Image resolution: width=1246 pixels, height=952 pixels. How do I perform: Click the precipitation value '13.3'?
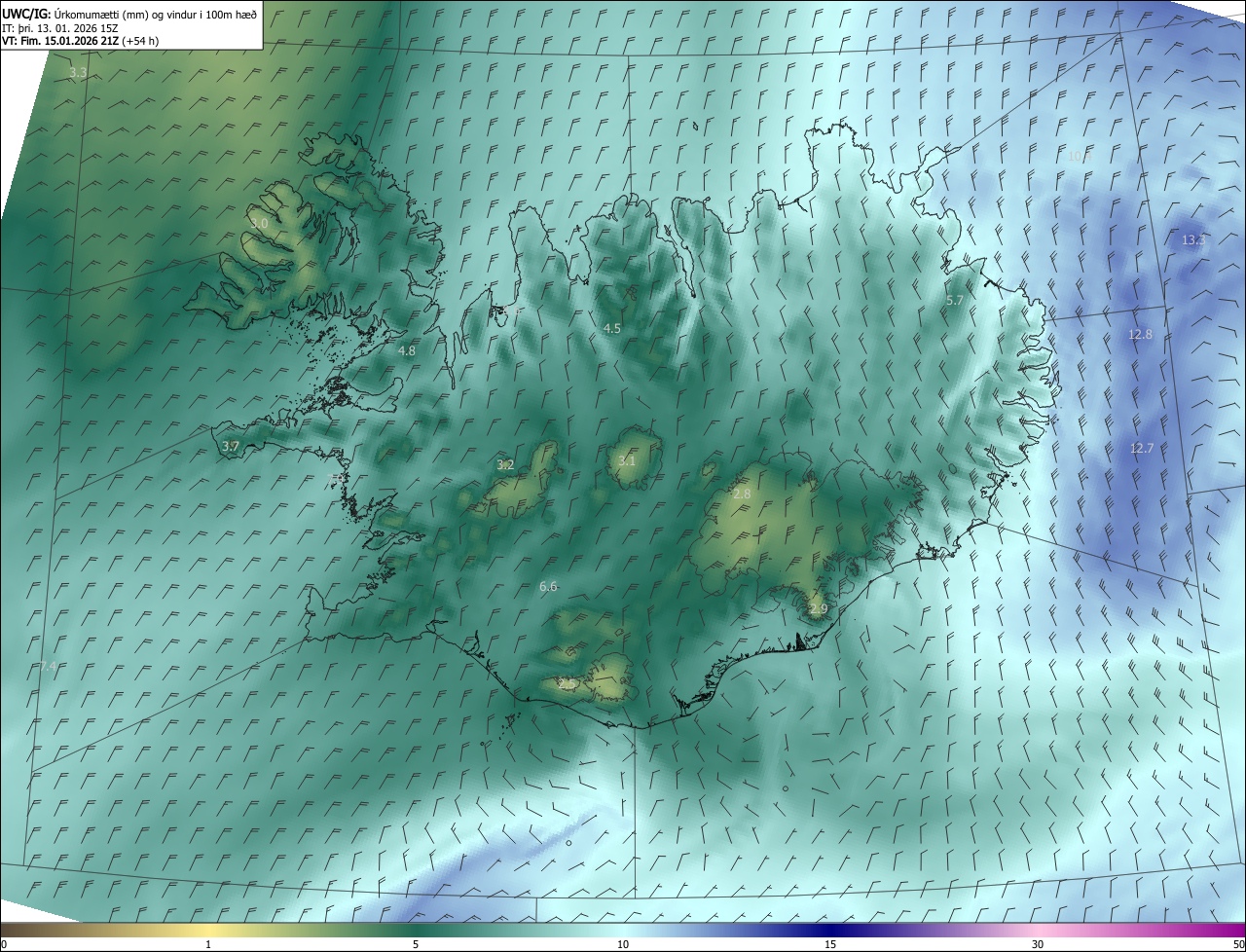1193,239
